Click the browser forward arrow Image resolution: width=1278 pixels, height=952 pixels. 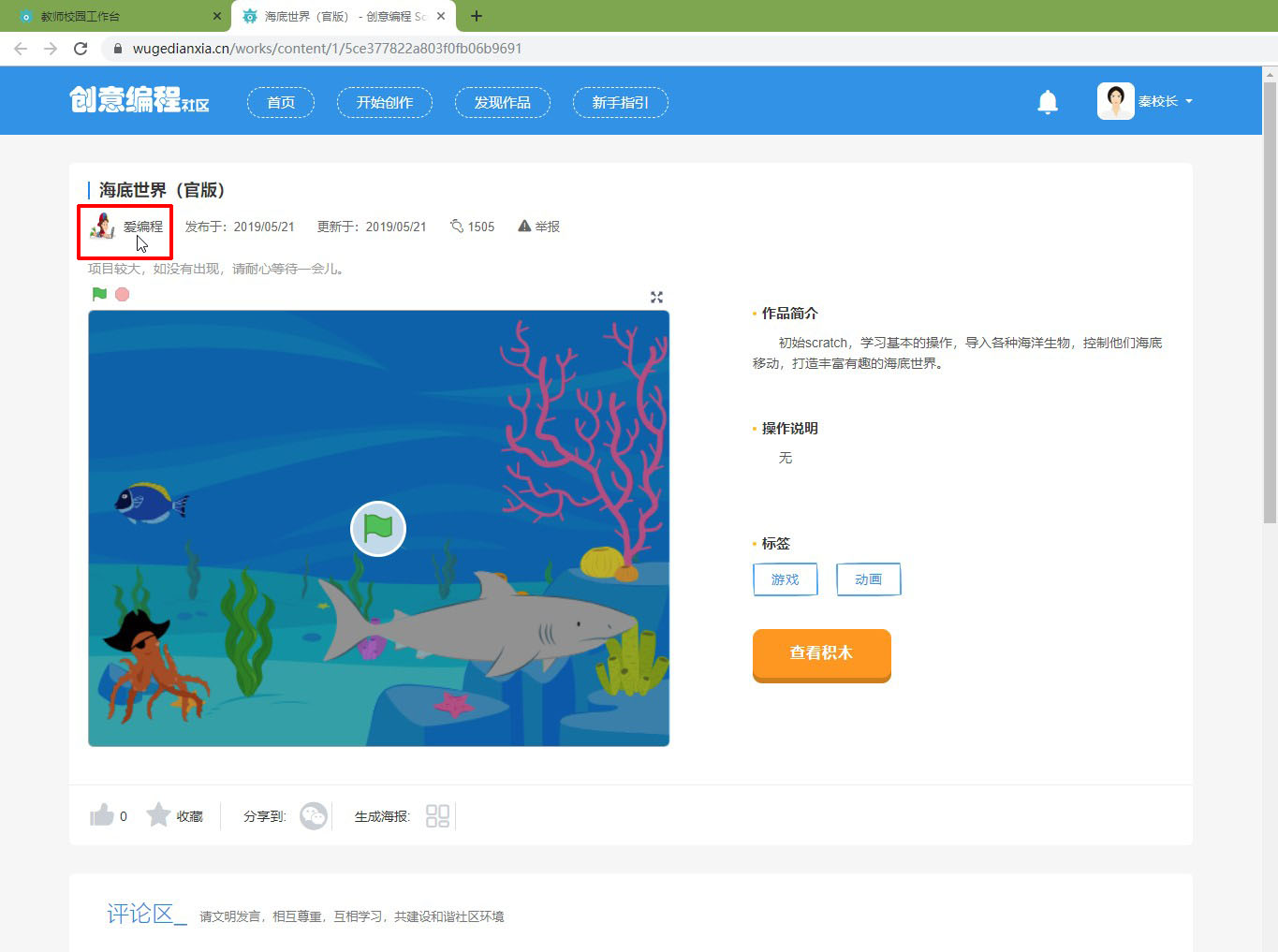[x=51, y=49]
